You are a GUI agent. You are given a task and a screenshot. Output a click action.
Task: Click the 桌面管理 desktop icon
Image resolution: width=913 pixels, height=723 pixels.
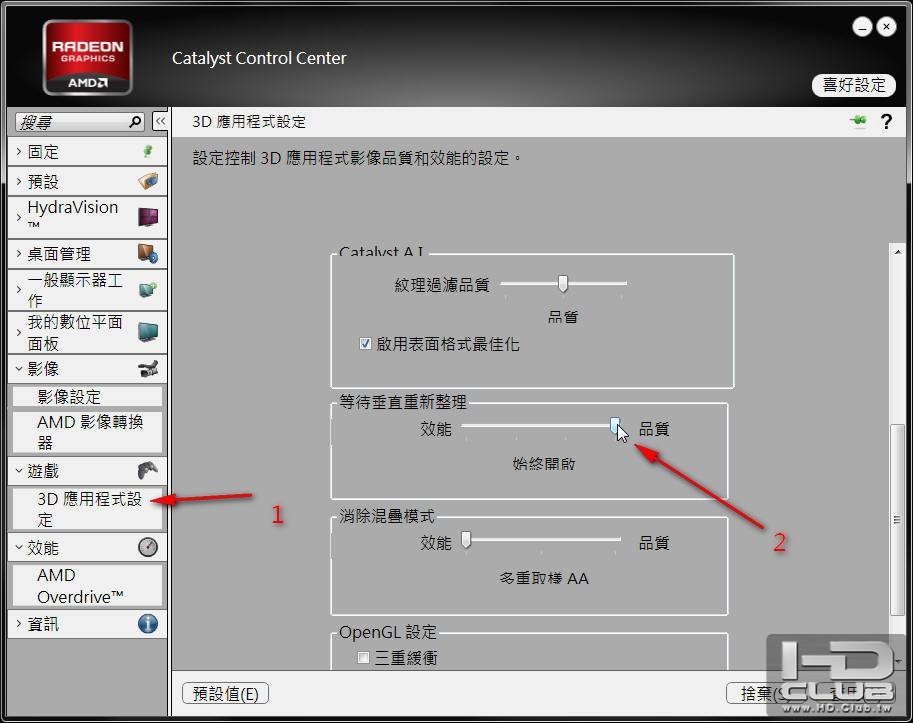pos(148,254)
